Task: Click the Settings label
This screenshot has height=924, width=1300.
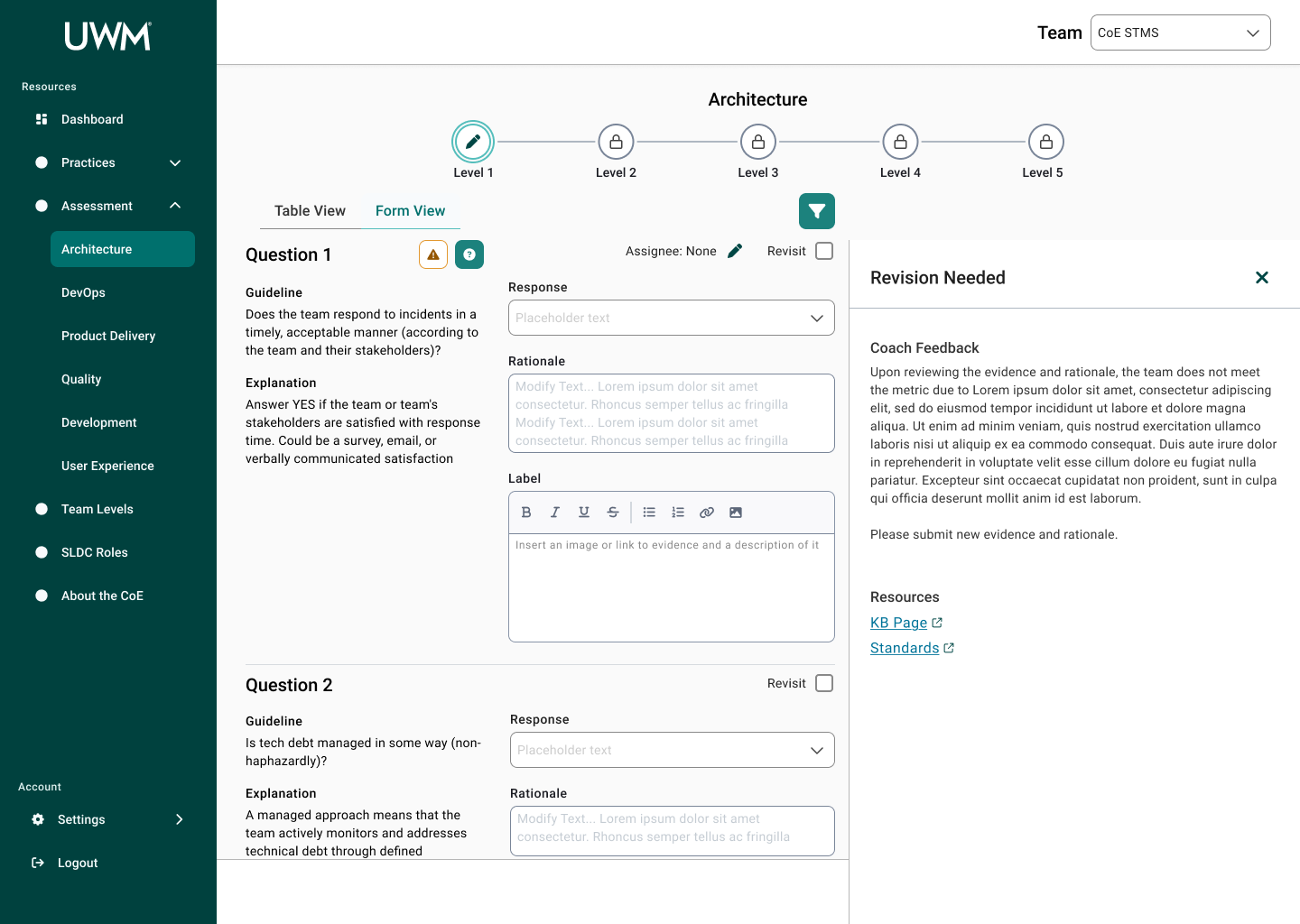Action: pos(81,819)
